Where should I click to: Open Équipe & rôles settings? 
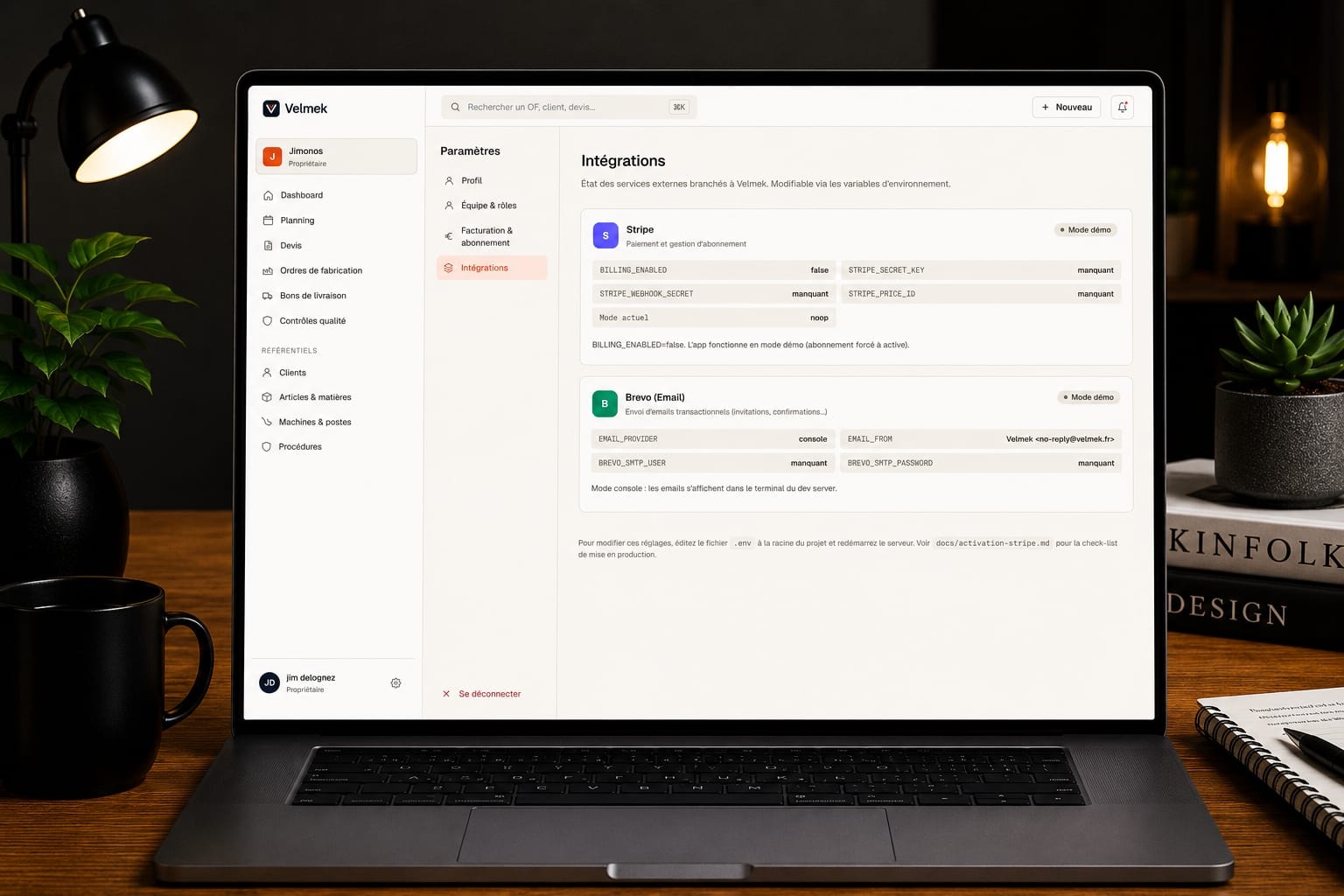click(x=492, y=206)
